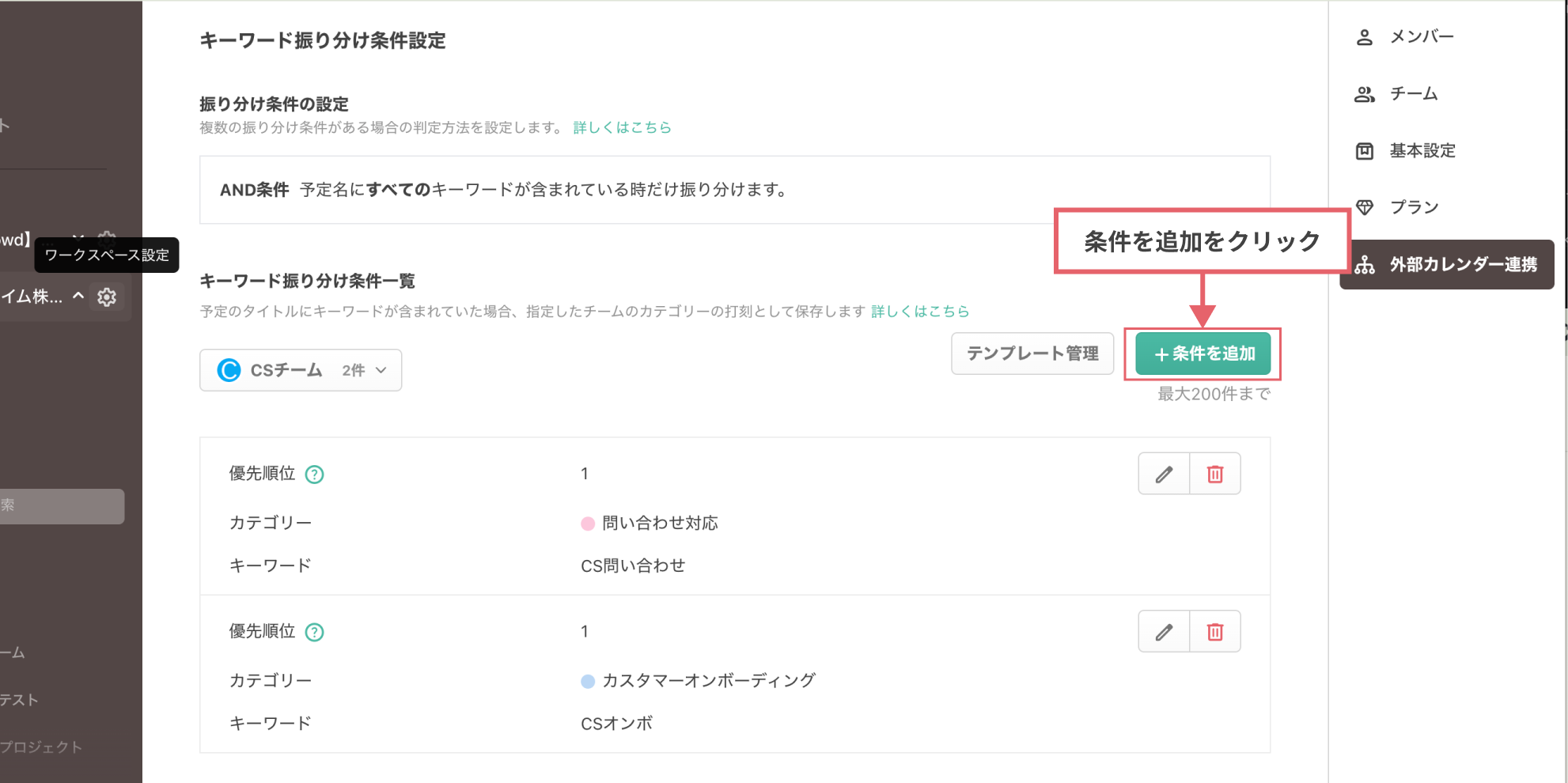
Task: Click the trash icon to delete the CSオンボ condition
Action: 1214,631
